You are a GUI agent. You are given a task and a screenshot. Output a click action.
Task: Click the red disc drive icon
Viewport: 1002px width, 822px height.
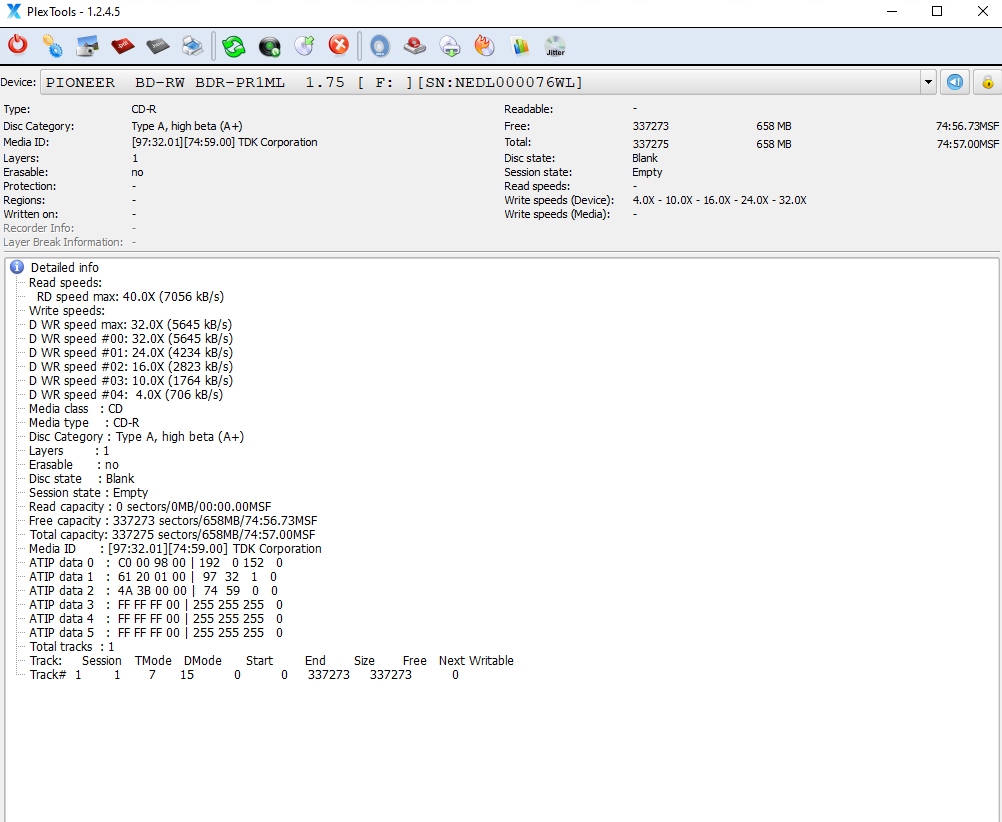(415, 45)
